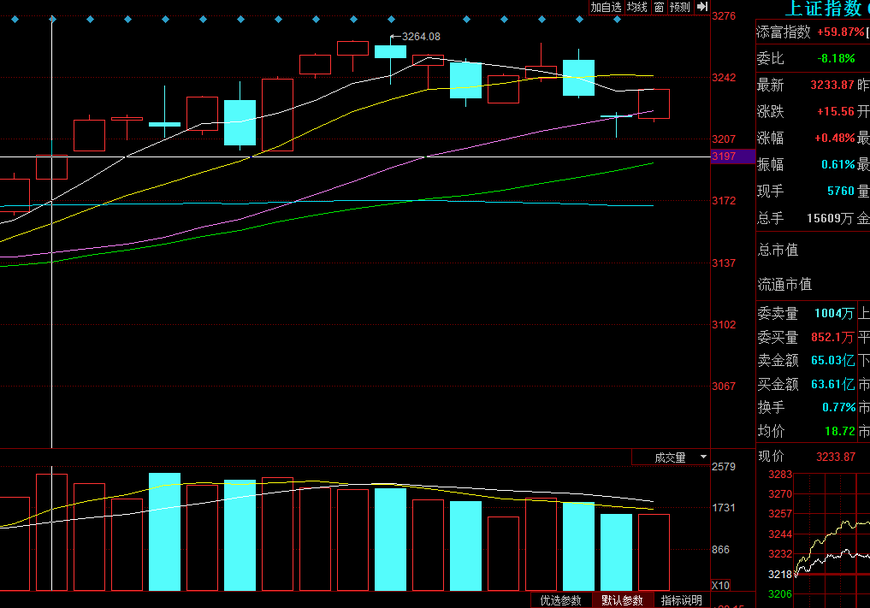Select the purple 3197 crosshair price tag
870x608 pixels.
(732, 156)
